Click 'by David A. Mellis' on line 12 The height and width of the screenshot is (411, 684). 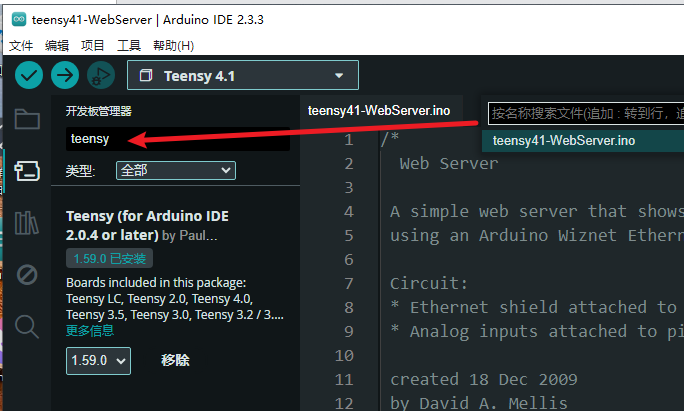[x=479, y=404]
